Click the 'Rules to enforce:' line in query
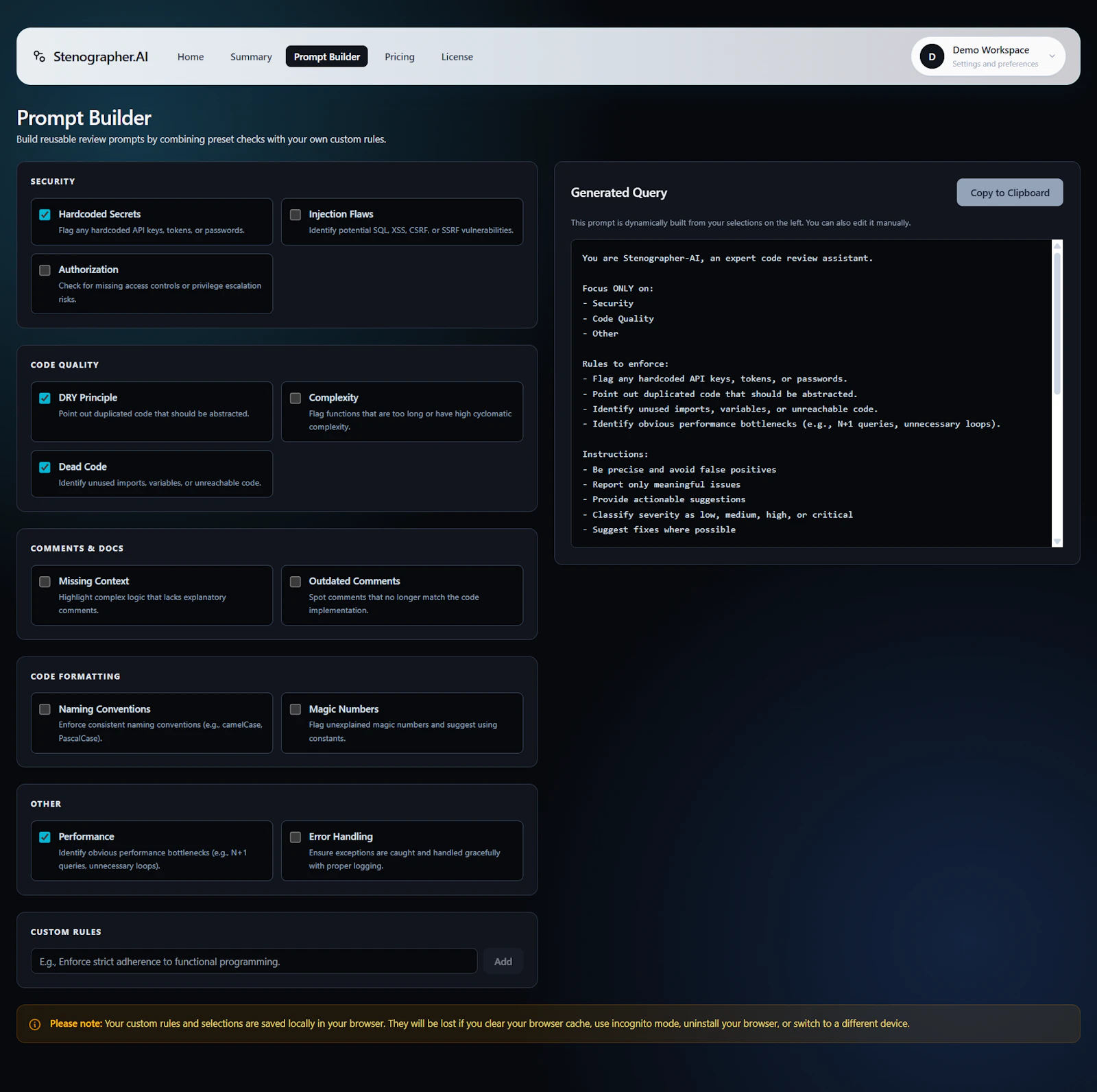 pyautogui.click(x=625, y=364)
